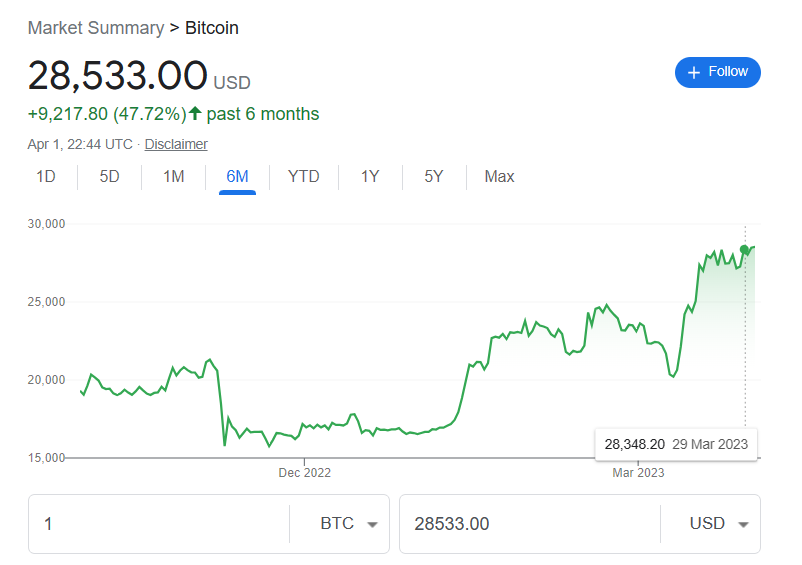
Task: Switch to the 1Y time range
Action: [x=370, y=177]
